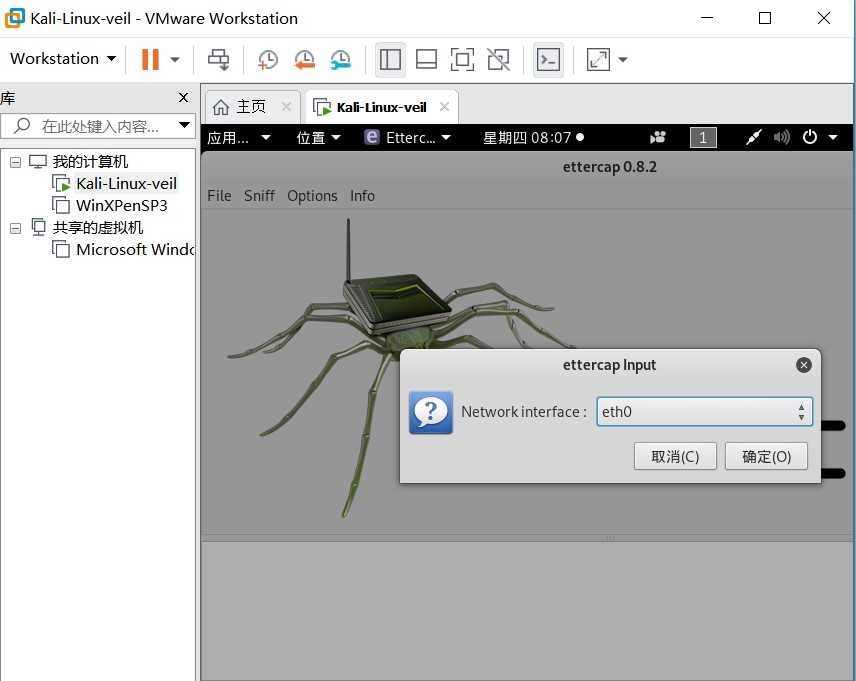Click the screen recording camera icon

pos(658,138)
